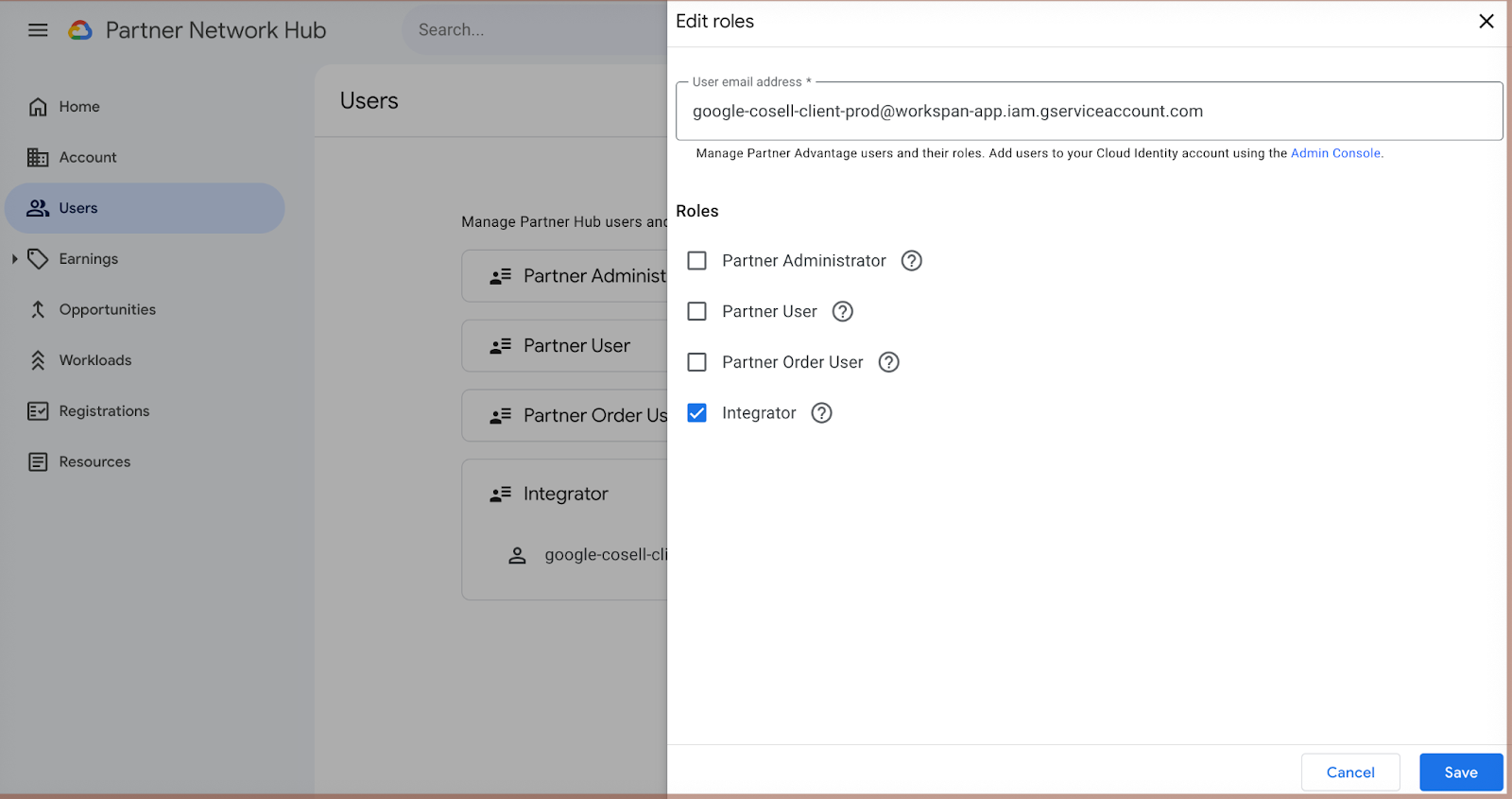The height and width of the screenshot is (799, 1512).
Task: Click the Integrator help question icon
Action: tap(822, 413)
